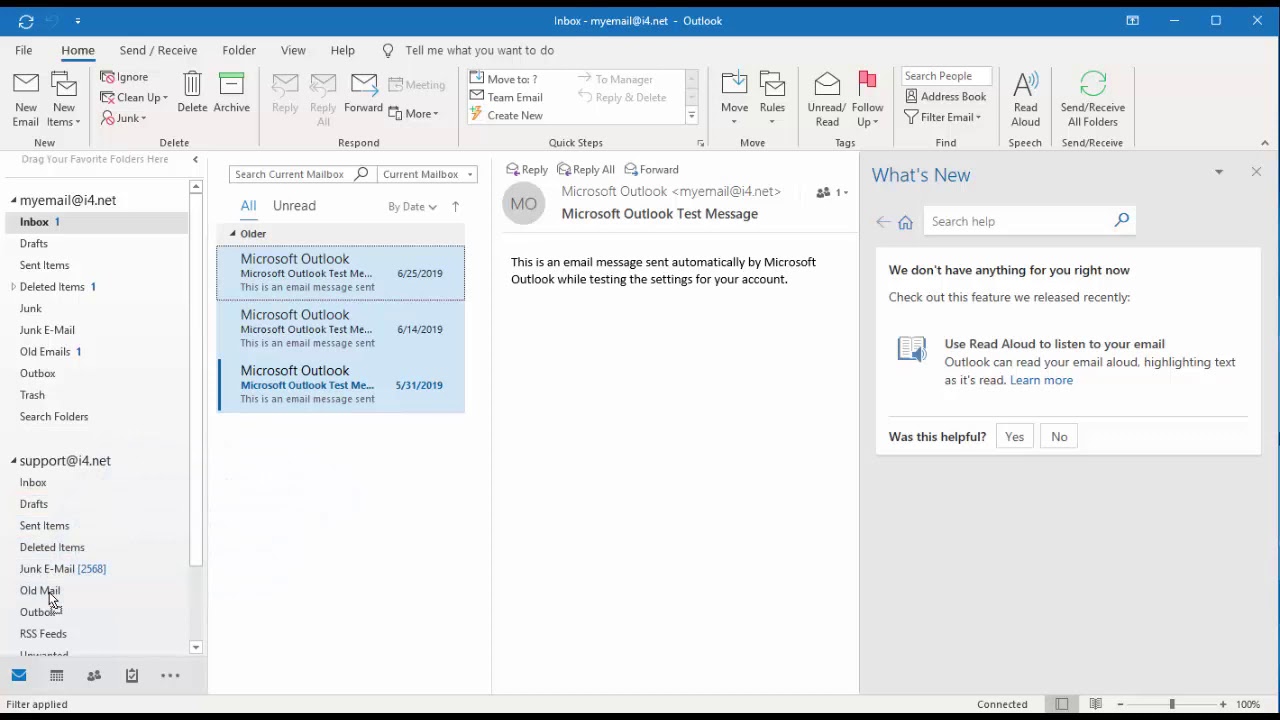Viewport: 1280px width, 720px height.
Task: Open the Rules menu
Action: coord(772,99)
